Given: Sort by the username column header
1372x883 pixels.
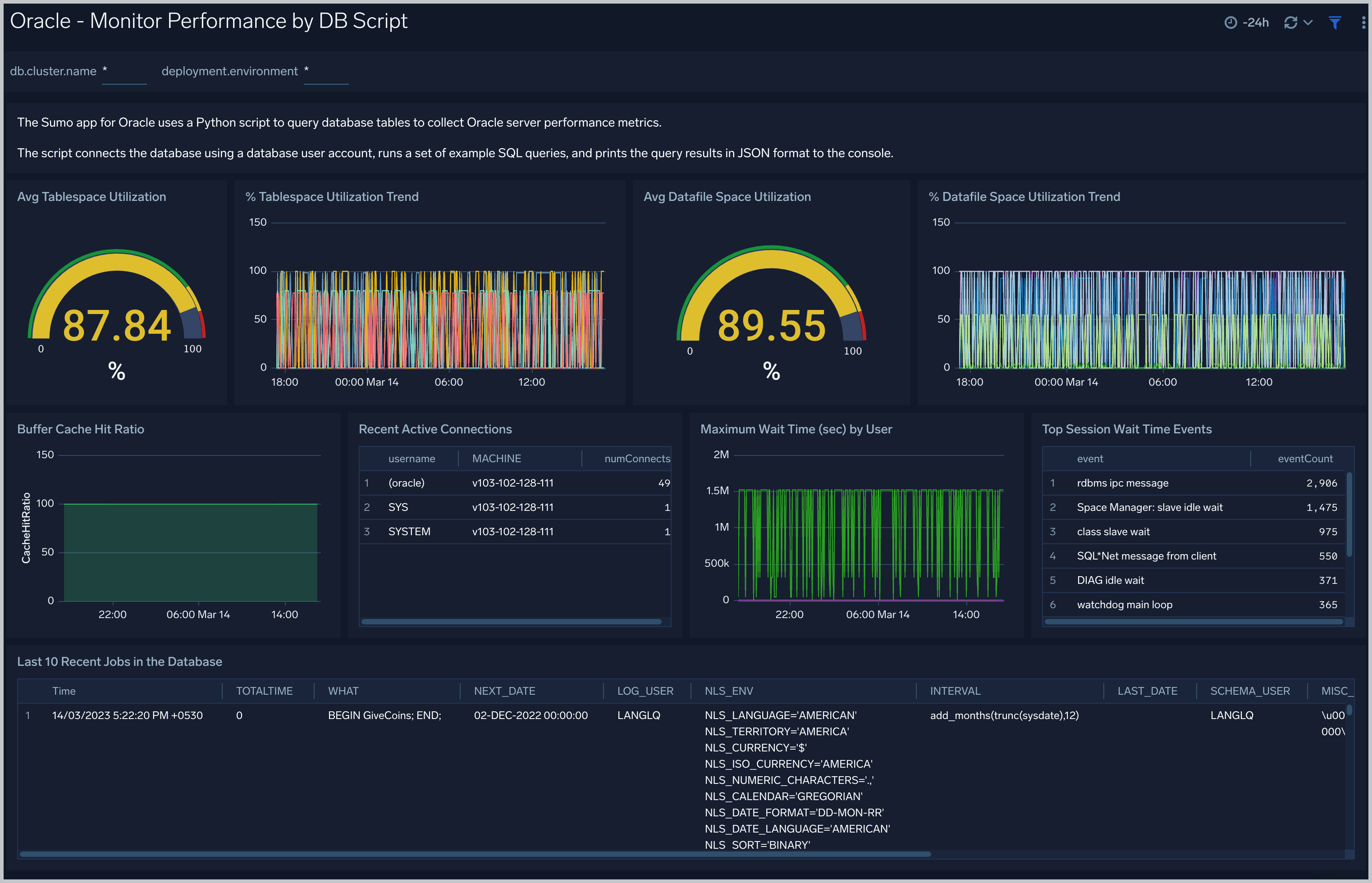Looking at the screenshot, I should click(x=411, y=459).
